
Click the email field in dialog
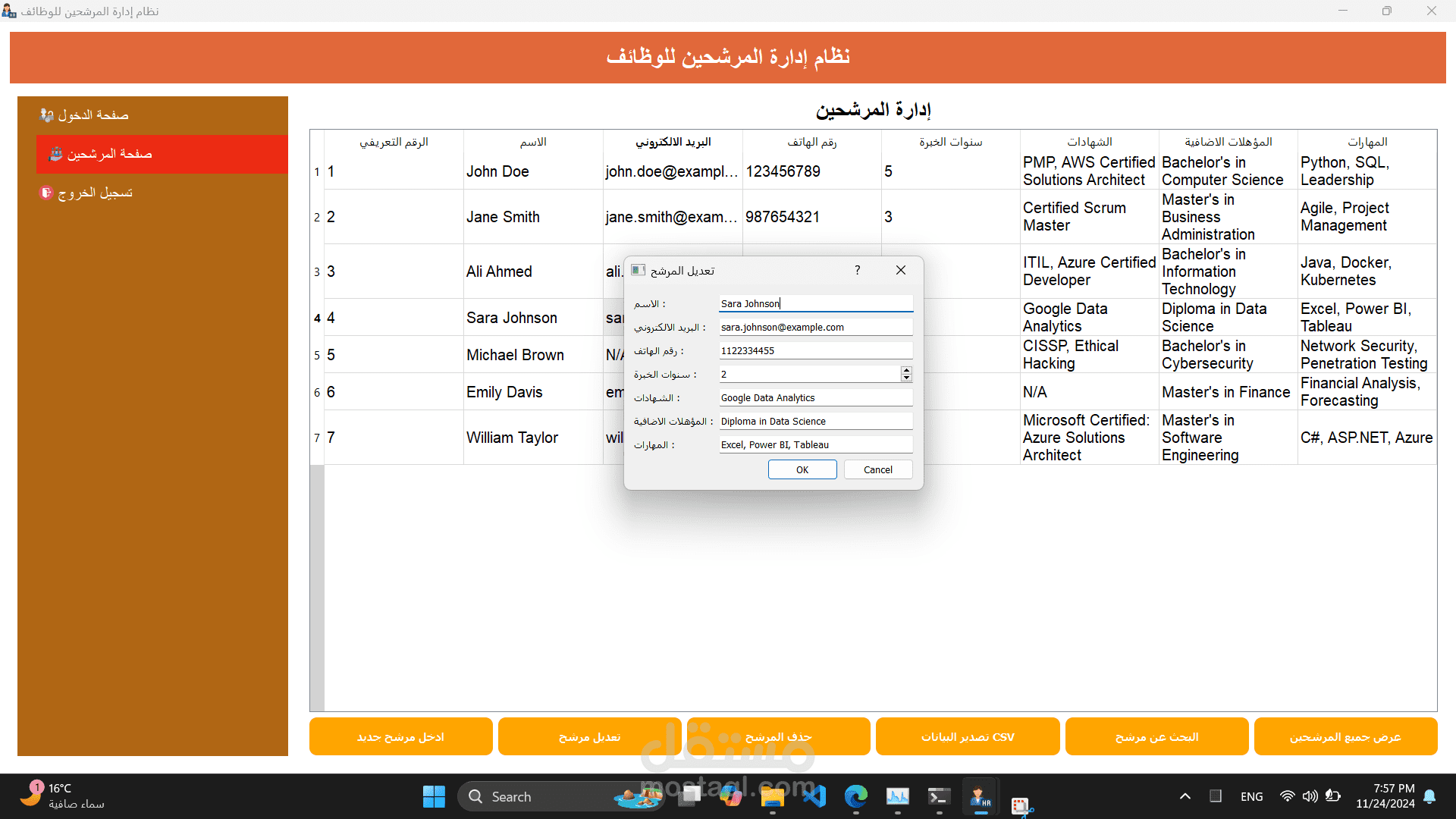coord(815,327)
